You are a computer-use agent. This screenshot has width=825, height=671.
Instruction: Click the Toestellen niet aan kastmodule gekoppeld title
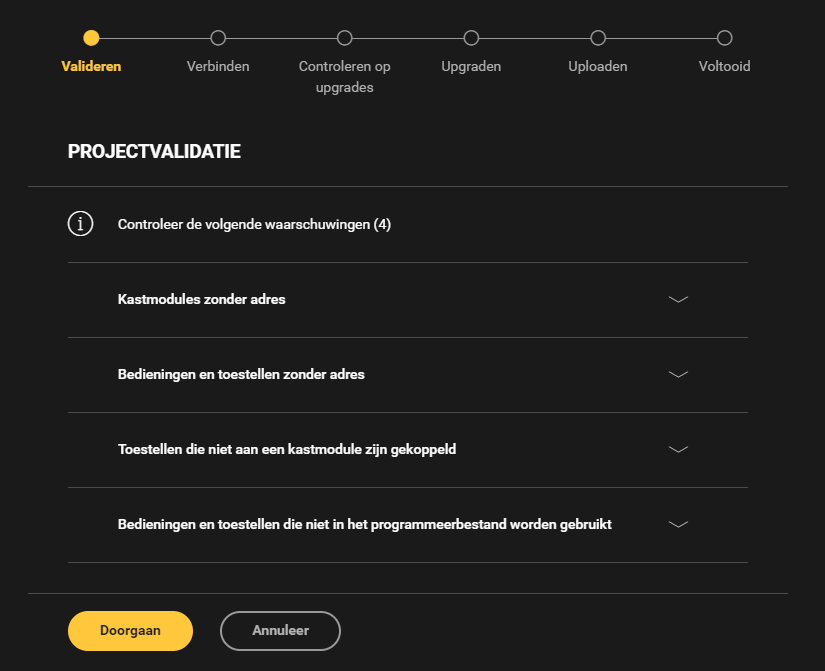286,449
